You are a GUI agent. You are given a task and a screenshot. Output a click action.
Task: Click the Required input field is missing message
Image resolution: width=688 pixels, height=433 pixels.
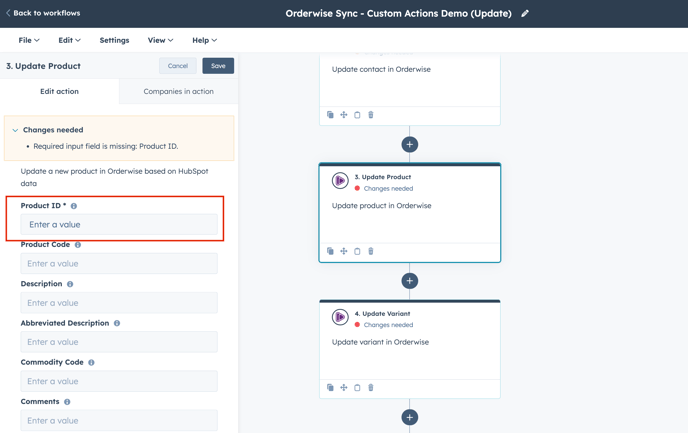(106, 147)
